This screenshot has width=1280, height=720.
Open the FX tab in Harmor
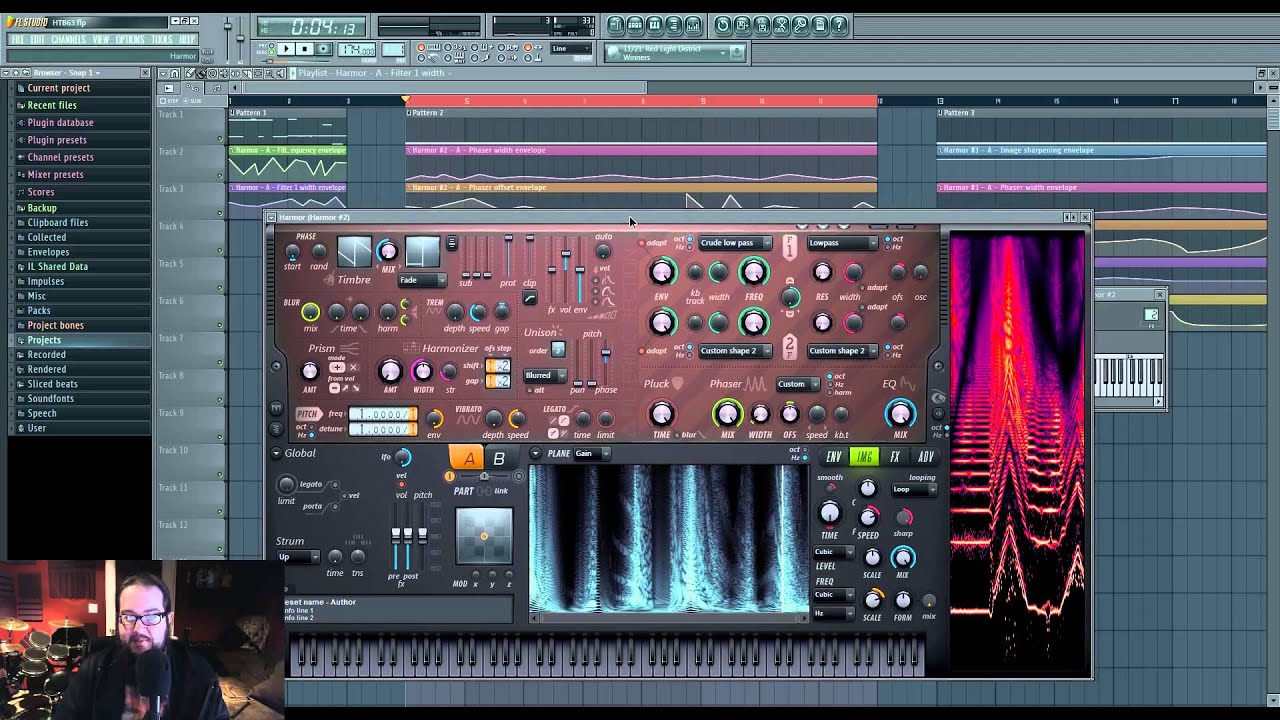pyautogui.click(x=895, y=457)
